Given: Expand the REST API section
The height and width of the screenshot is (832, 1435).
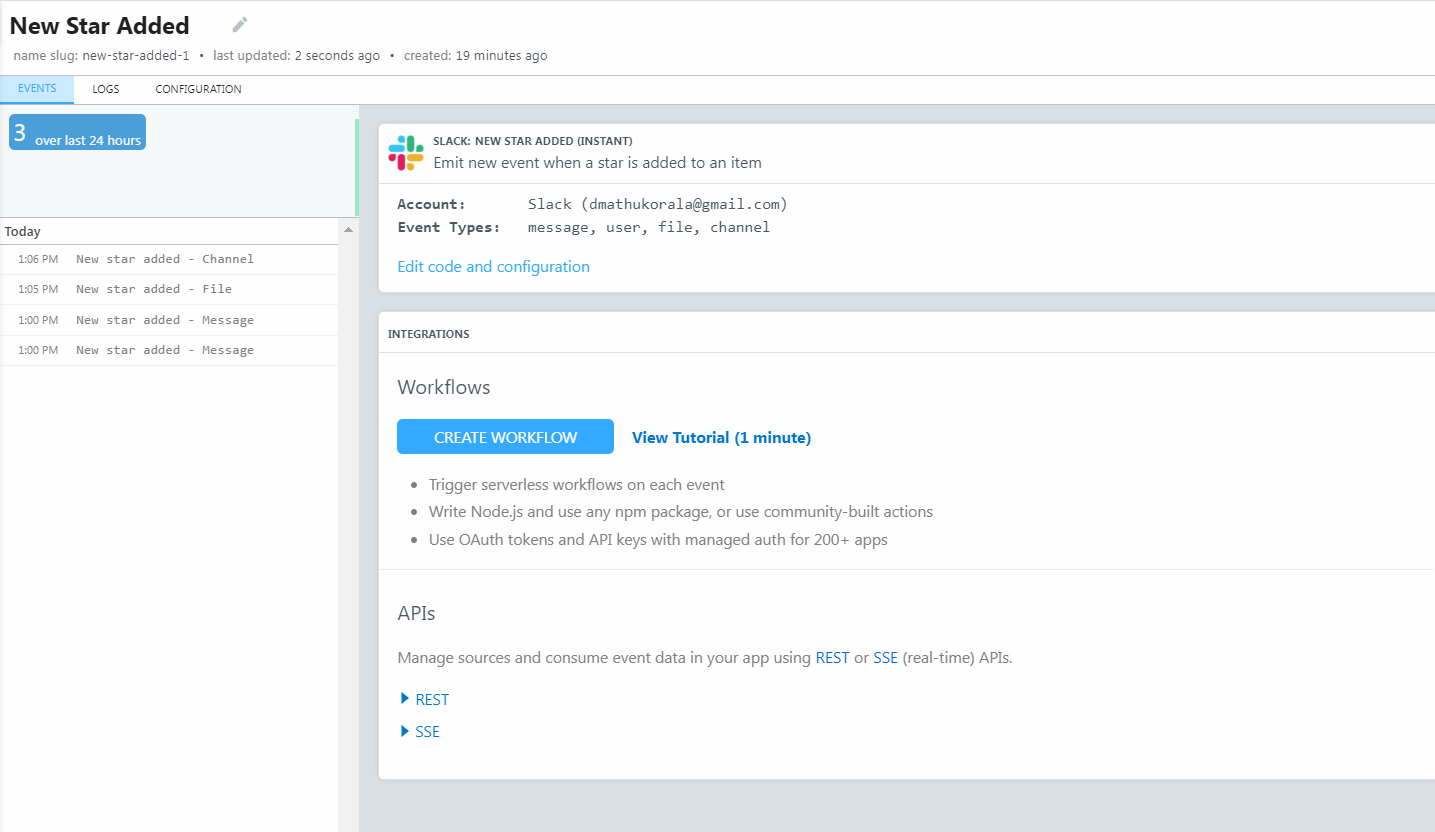Looking at the screenshot, I should (425, 699).
